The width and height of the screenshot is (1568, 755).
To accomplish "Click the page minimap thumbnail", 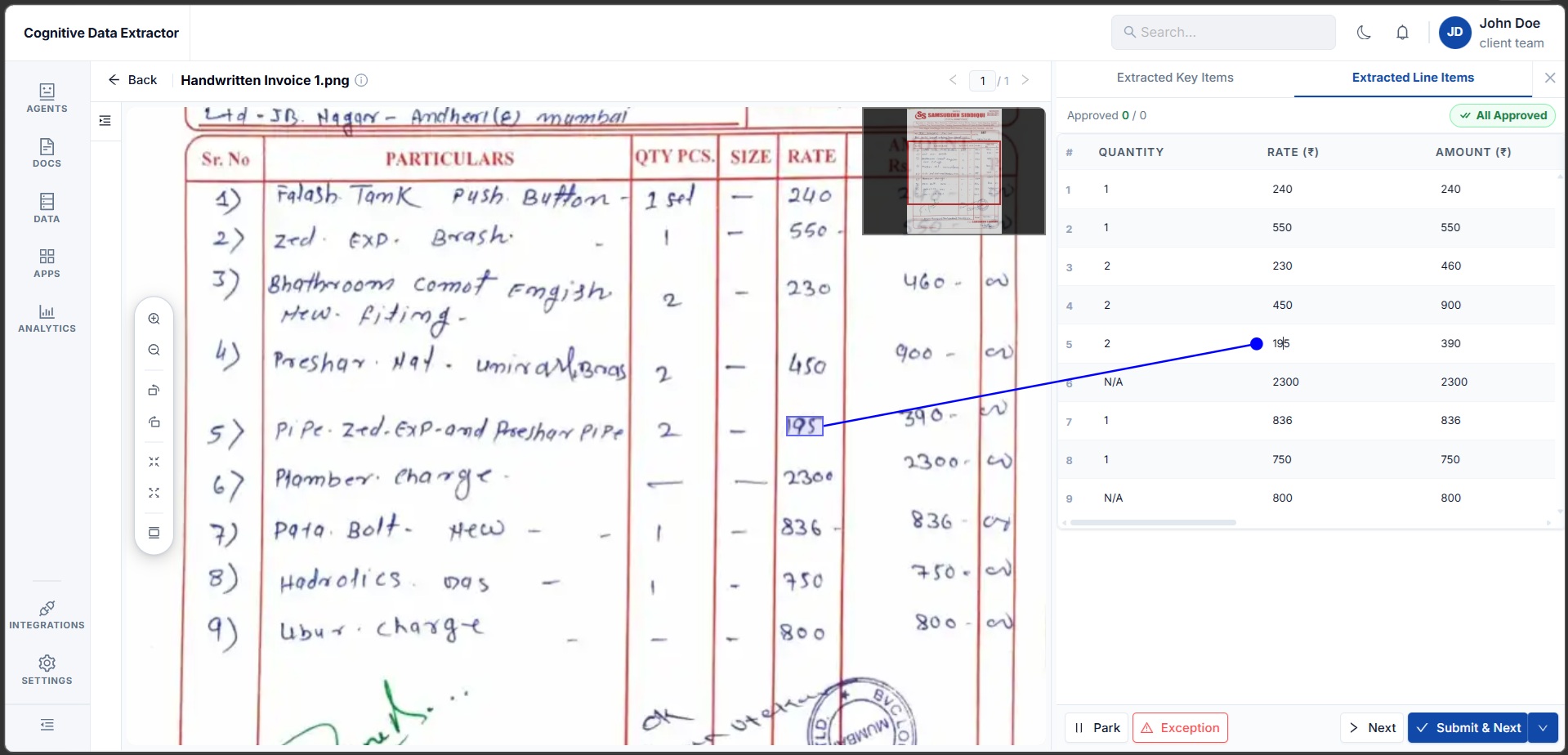I will point(954,171).
